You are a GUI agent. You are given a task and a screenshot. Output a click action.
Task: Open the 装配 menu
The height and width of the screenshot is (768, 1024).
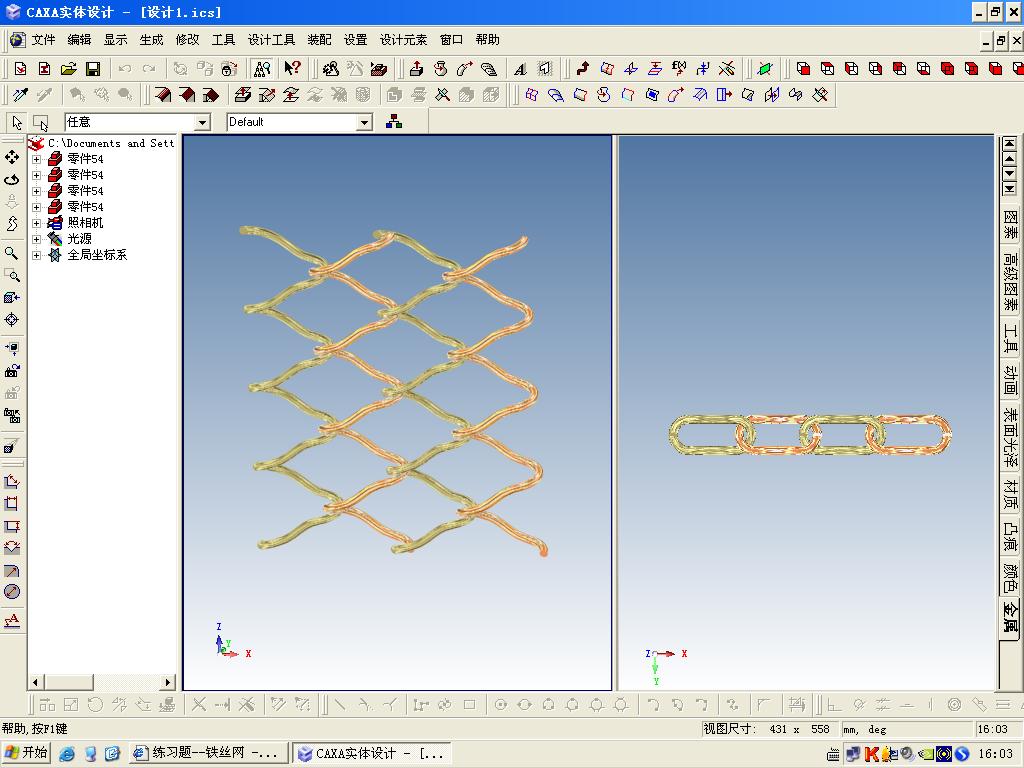point(319,40)
